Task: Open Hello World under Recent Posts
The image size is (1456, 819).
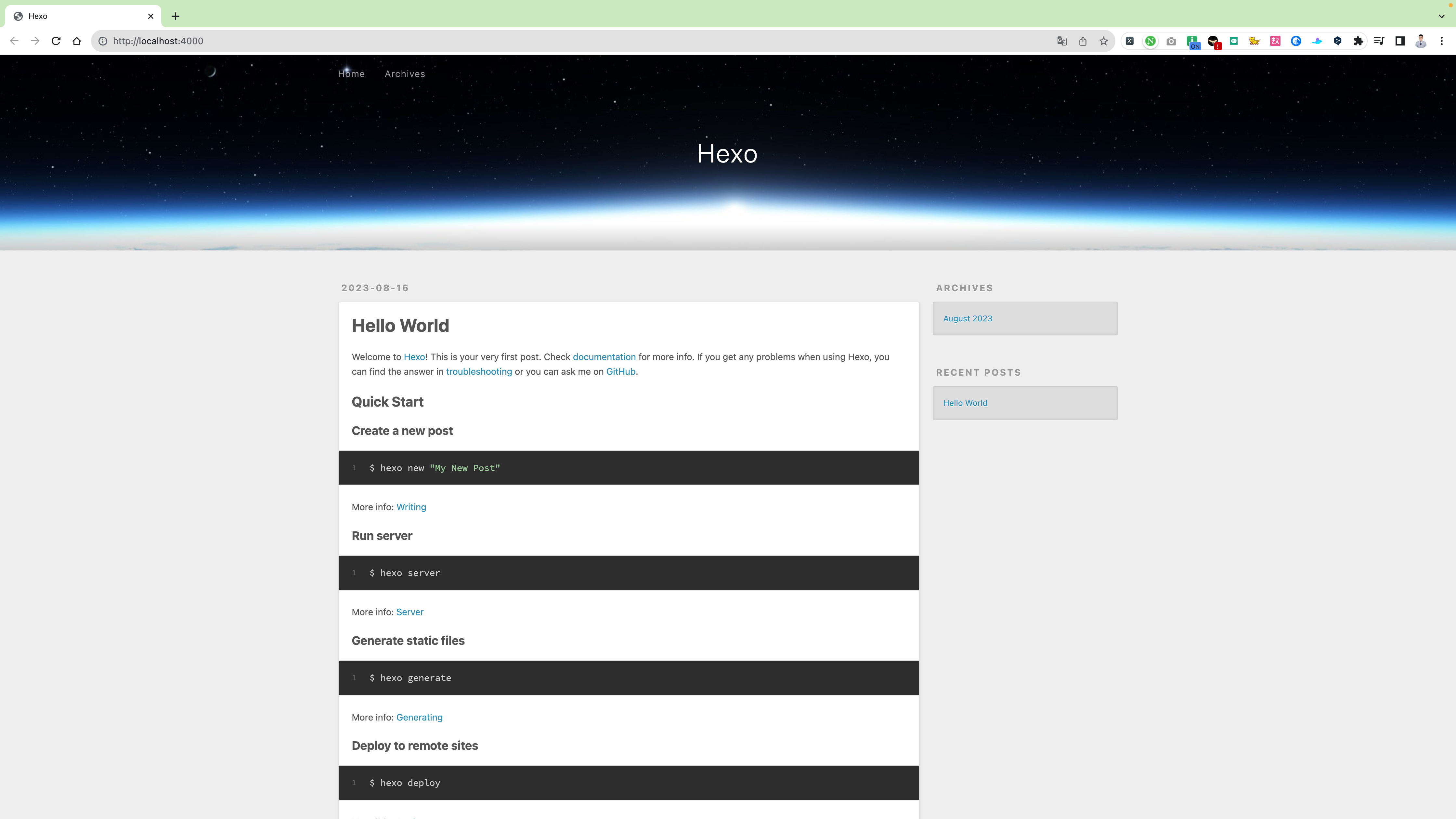Action: point(965,403)
